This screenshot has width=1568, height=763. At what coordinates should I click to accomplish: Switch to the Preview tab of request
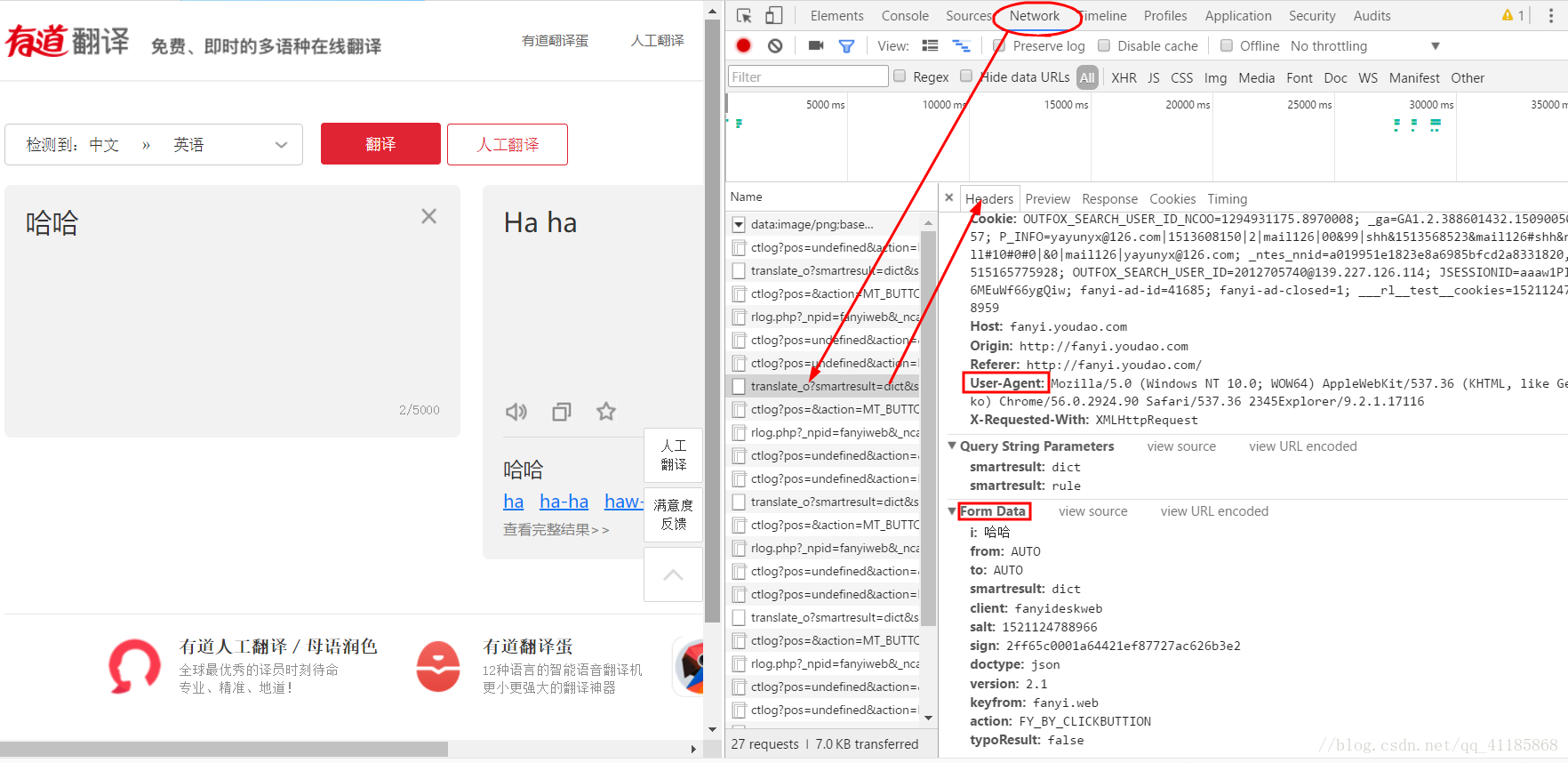pyautogui.click(x=1047, y=198)
